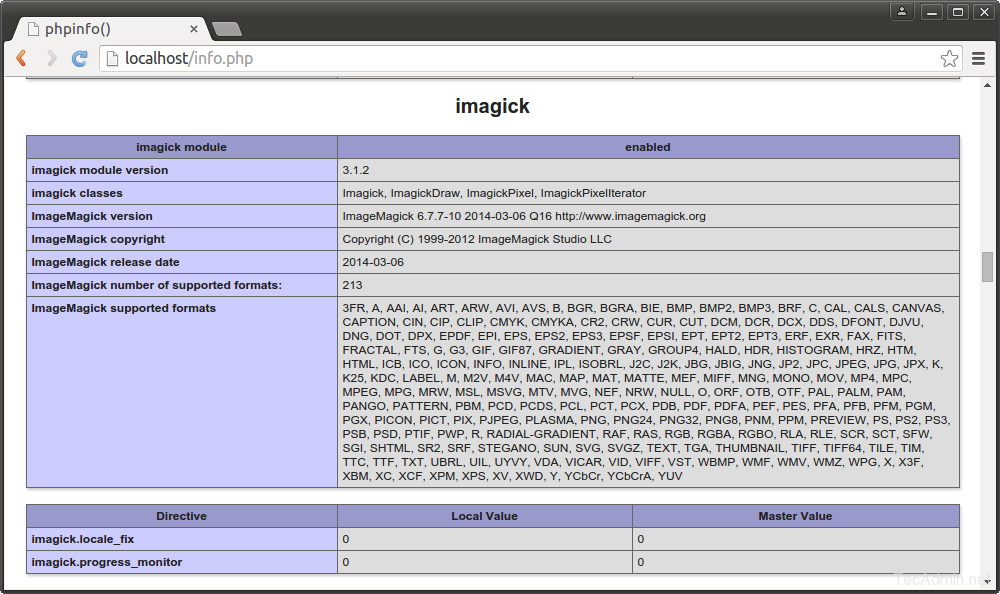Click the 'ImageMagick release date' label
The image size is (1000, 594).
105,262
